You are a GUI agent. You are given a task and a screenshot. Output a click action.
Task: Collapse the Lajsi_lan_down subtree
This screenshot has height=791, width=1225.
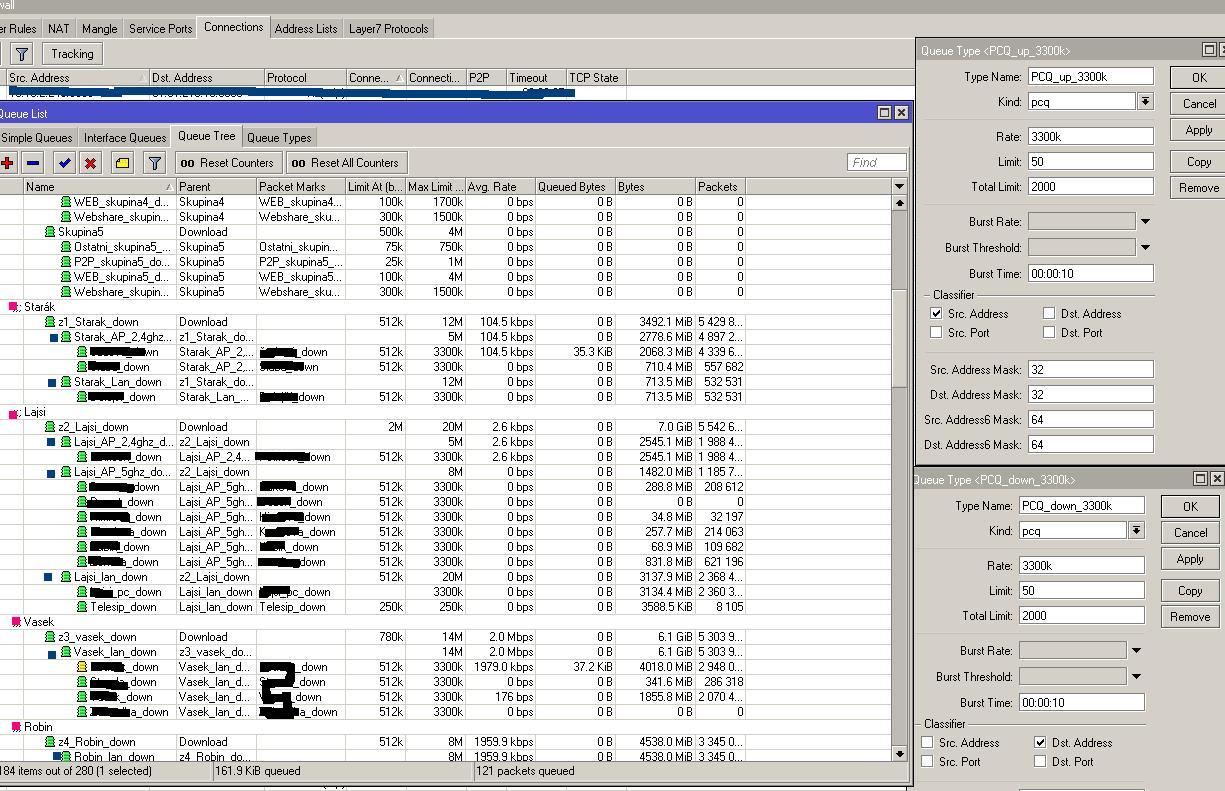[x=48, y=577]
